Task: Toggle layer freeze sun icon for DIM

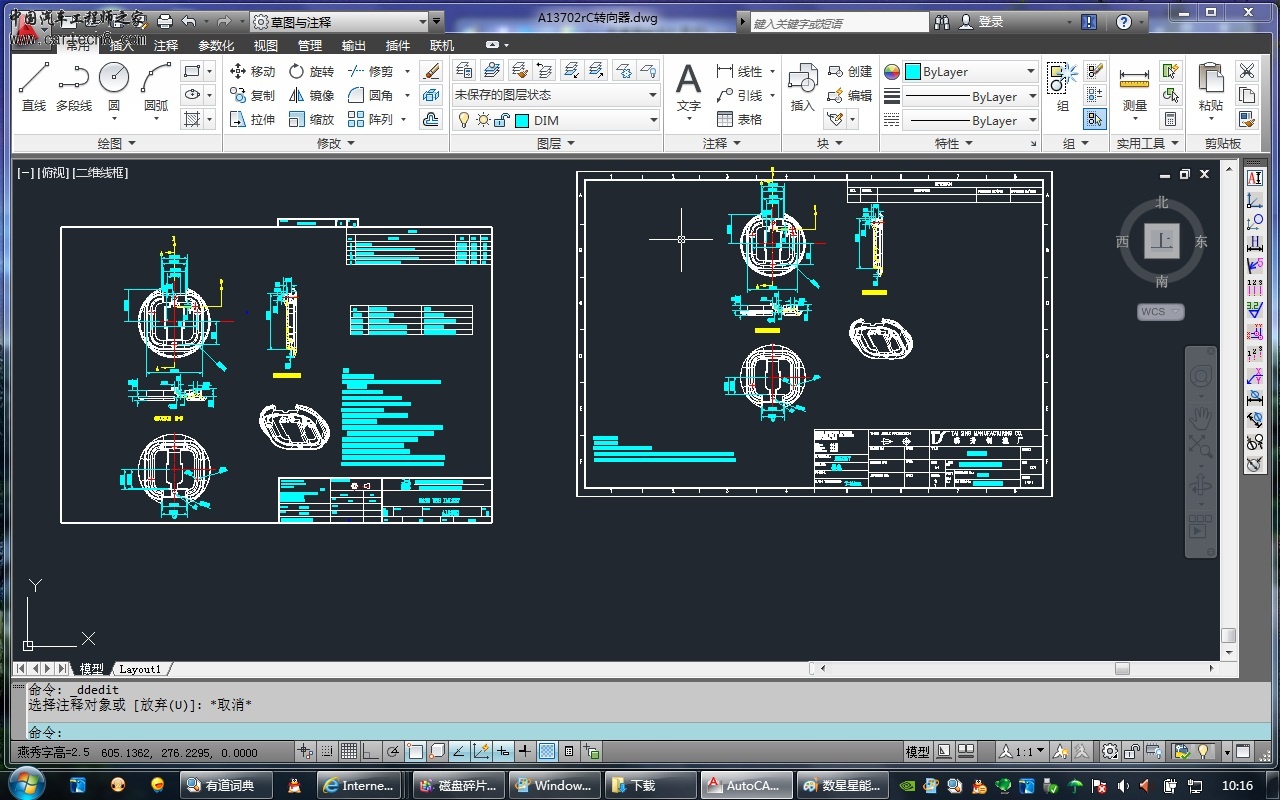Action: point(483,120)
